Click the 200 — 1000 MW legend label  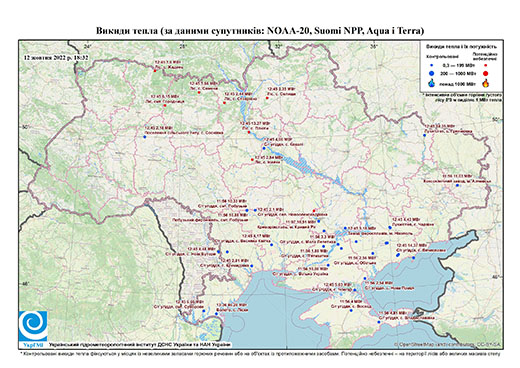click(x=457, y=74)
